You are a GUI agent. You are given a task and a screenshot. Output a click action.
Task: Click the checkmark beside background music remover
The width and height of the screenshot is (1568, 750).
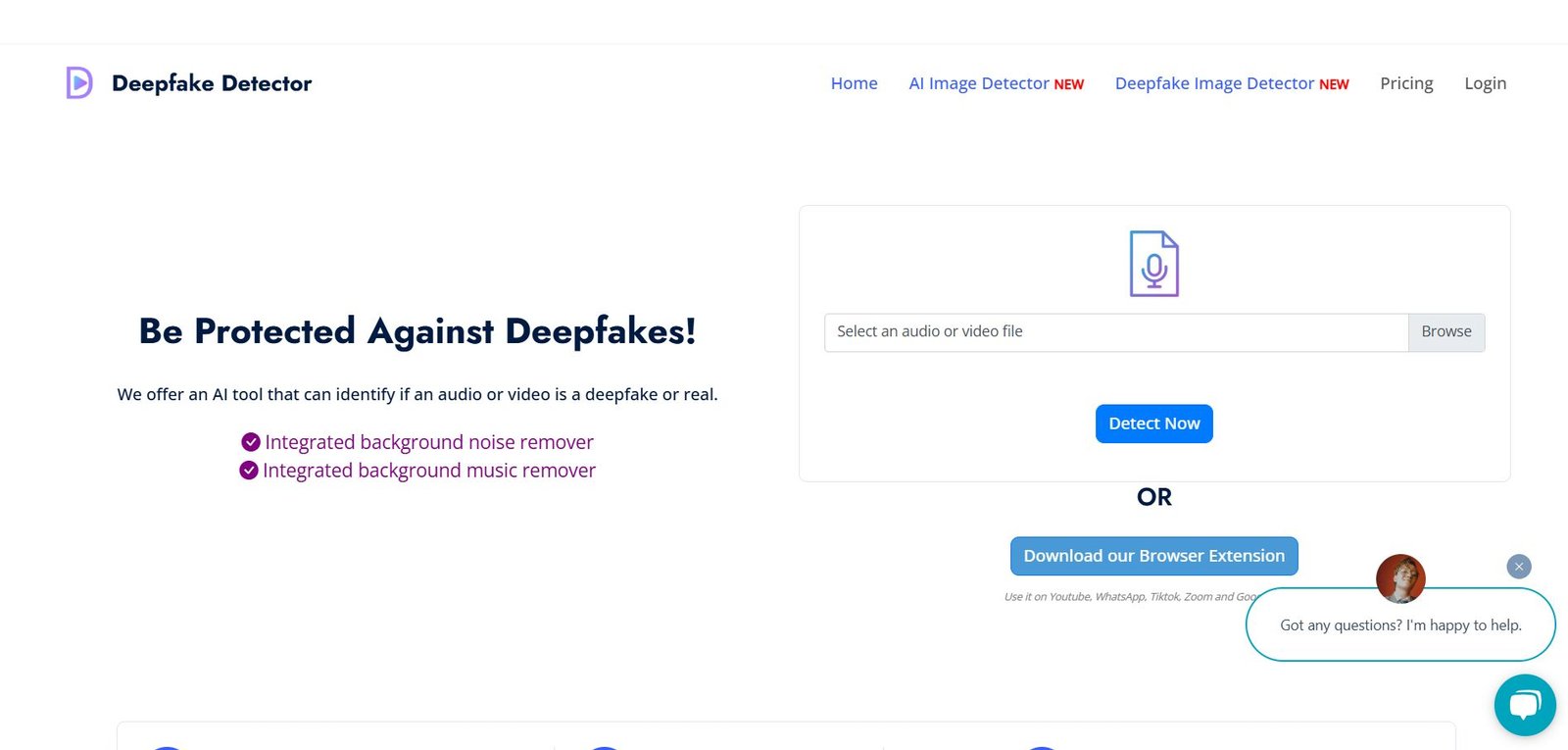click(x=249, y=471)
